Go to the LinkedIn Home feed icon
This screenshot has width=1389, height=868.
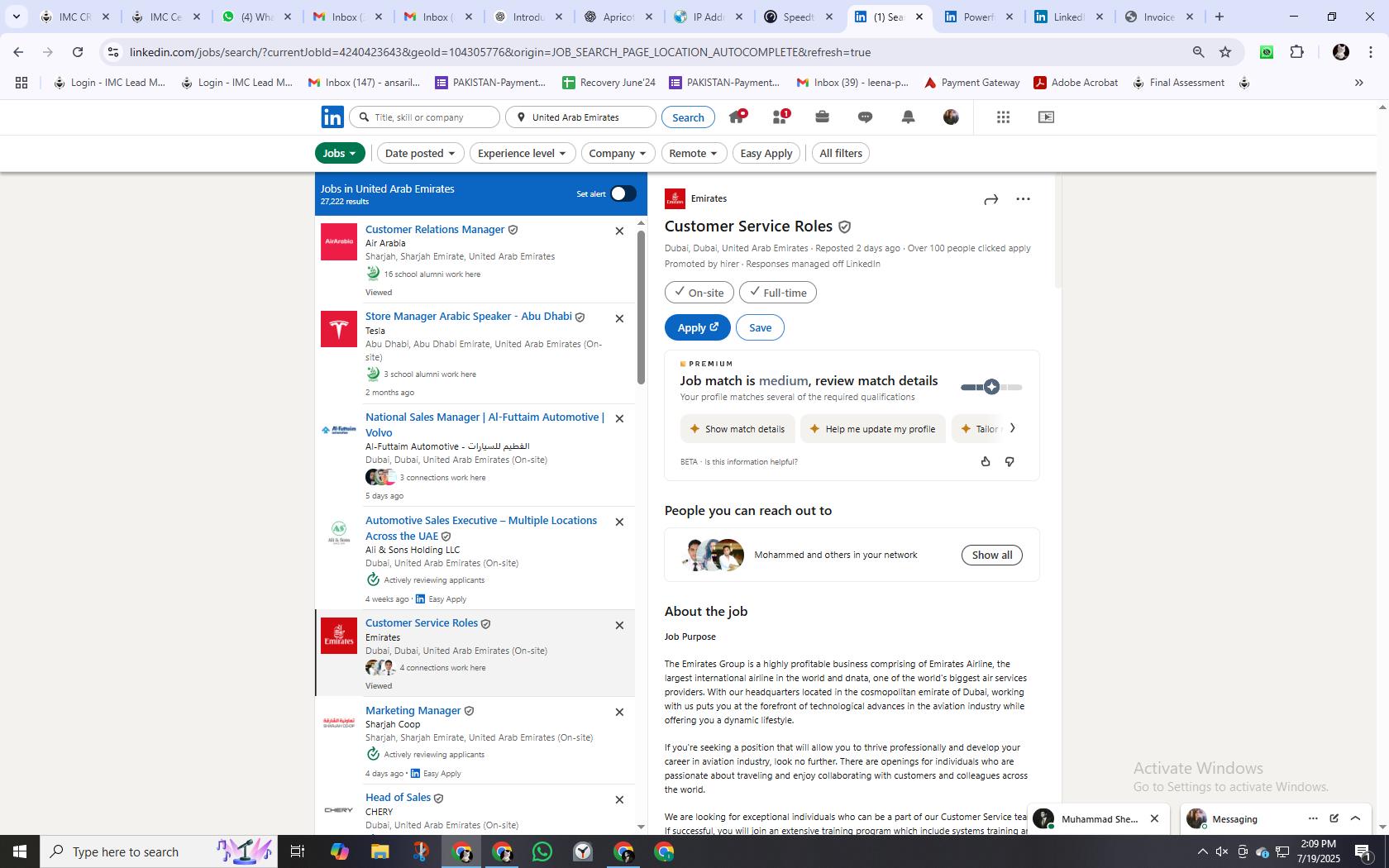pos(737,117)
